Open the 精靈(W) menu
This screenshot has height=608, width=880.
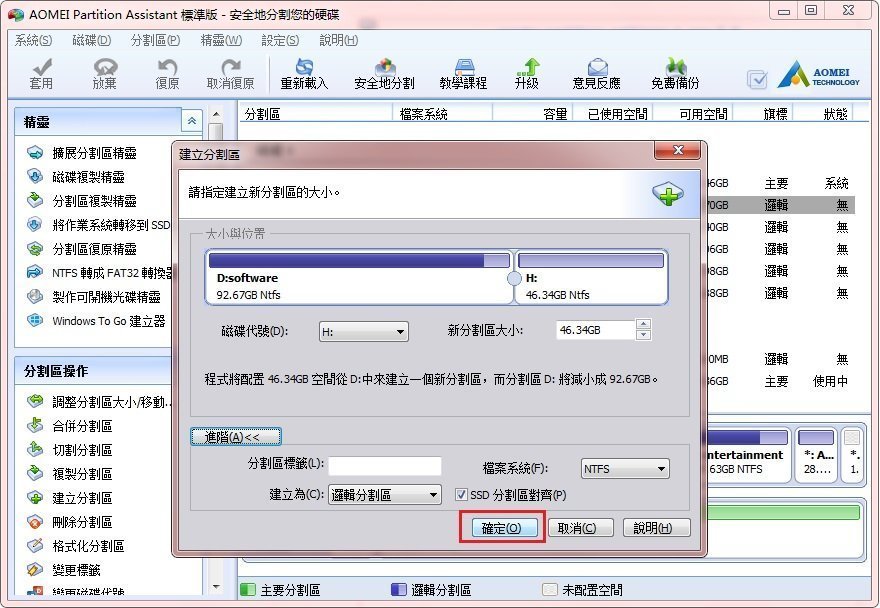coord(221,40)
